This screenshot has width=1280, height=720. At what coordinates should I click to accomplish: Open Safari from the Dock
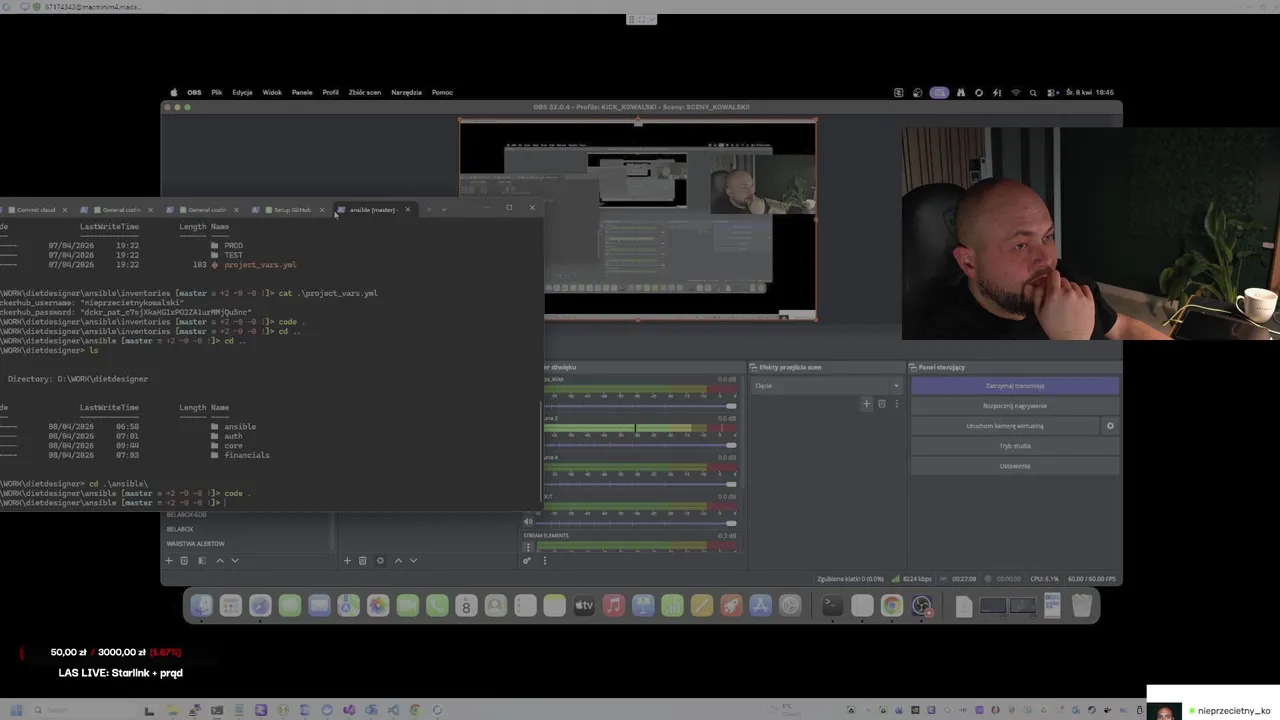[260, 606]
